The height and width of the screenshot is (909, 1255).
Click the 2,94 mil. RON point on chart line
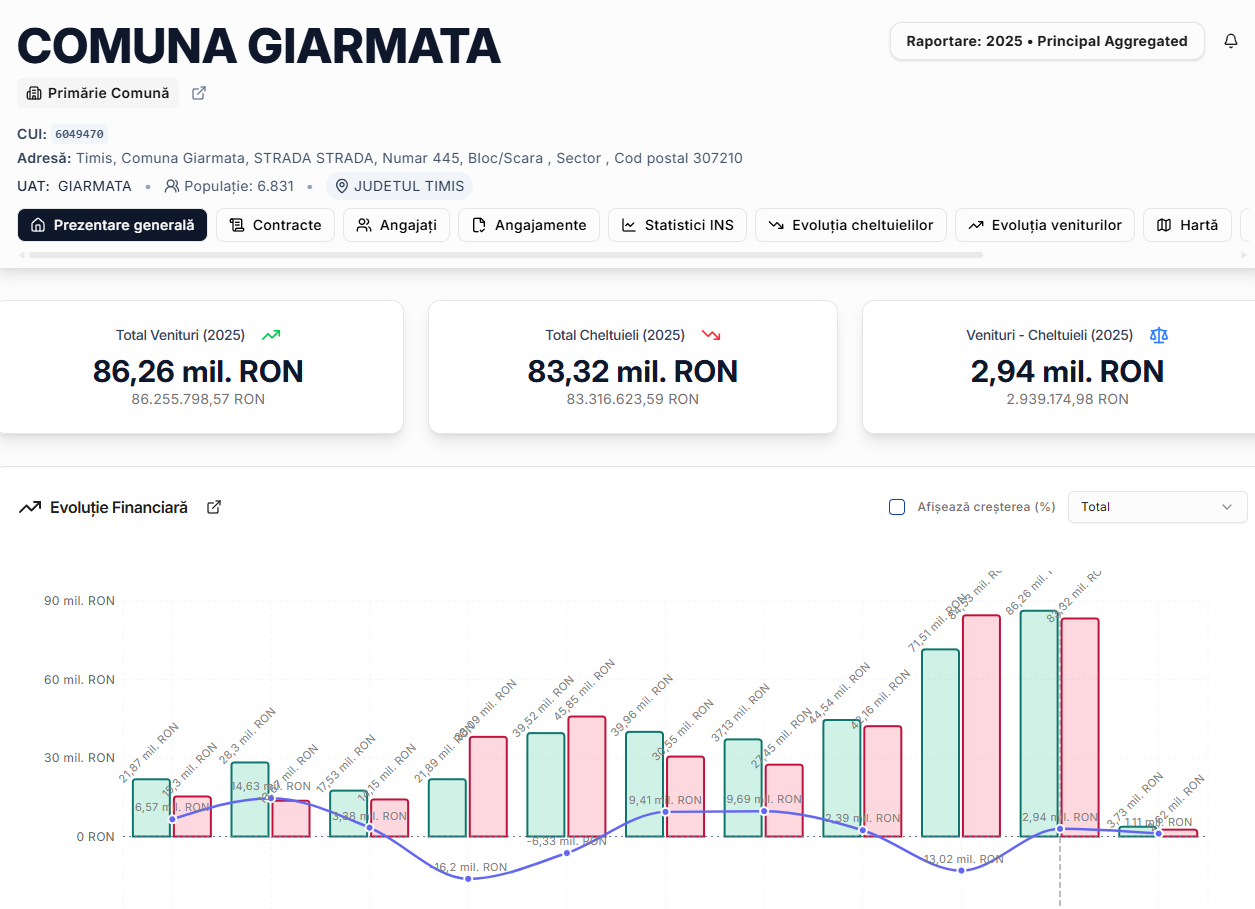[x=1060, y=829]
